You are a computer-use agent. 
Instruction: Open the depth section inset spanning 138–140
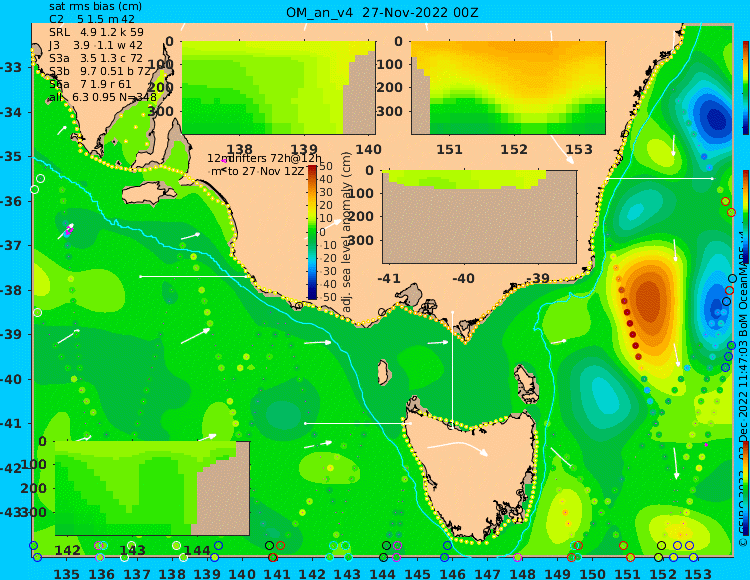(278, 88)
